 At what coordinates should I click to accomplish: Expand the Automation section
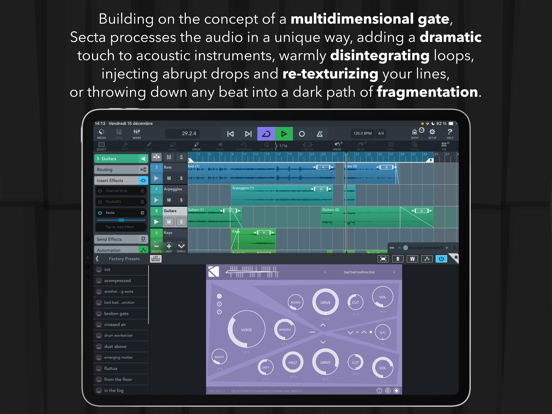[121, 250]
